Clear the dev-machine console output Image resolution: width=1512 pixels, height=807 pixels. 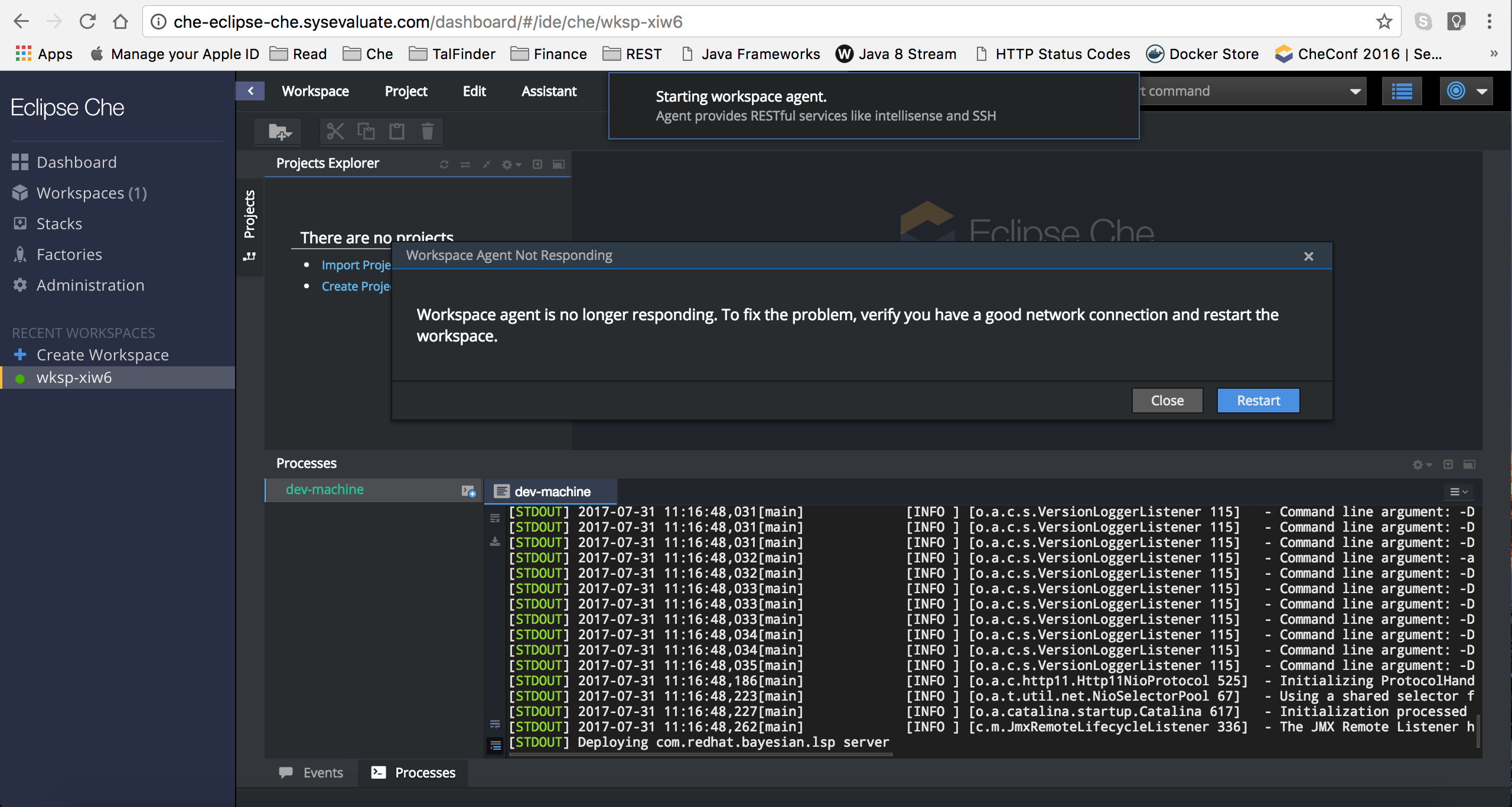pyautogui.click(x=495, y=518)
